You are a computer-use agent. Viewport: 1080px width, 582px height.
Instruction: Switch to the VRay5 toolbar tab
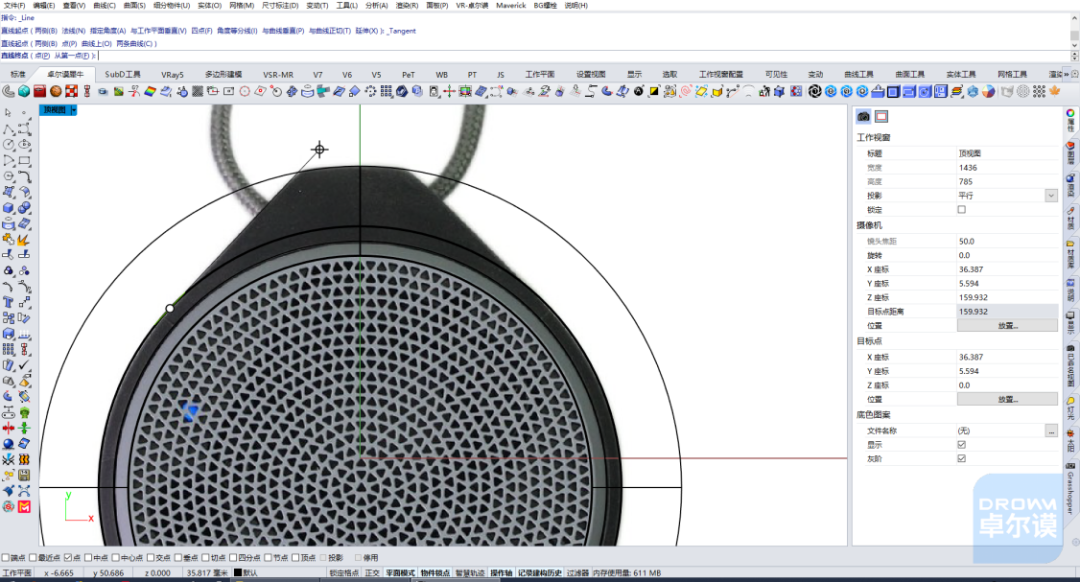(172, 74)
